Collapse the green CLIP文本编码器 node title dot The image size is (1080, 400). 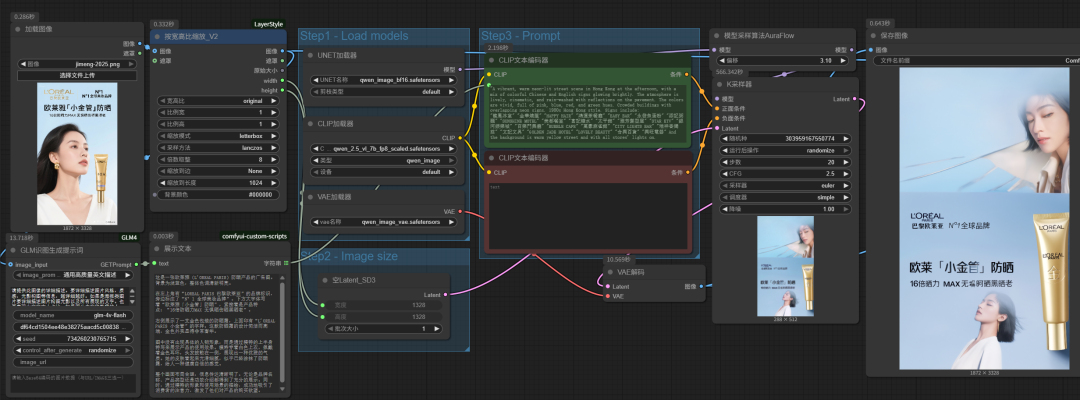492,60
